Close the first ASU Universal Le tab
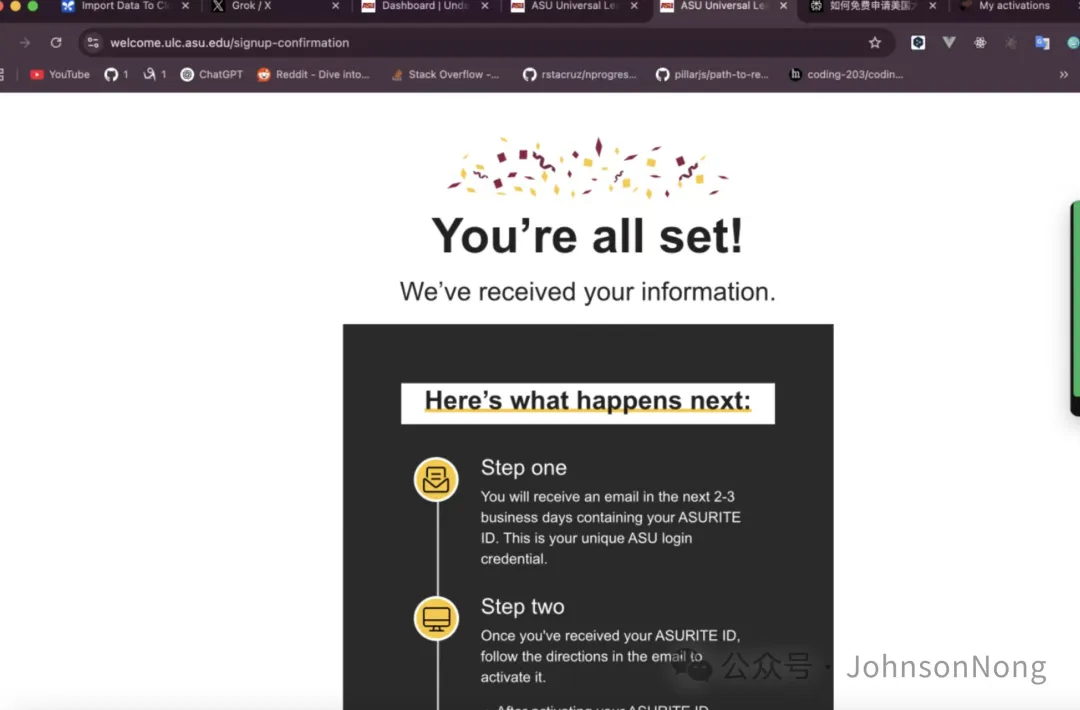1080x710 pixels. click(634, 6)
